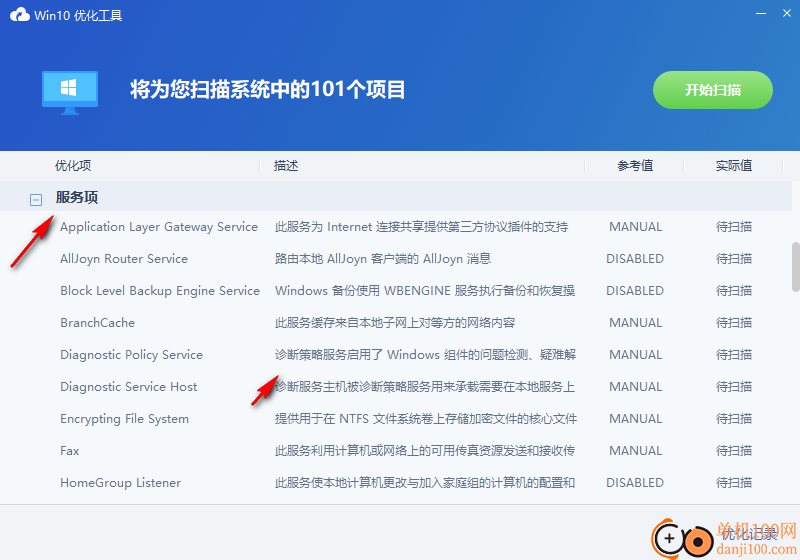Select Encrypting File System item
This screenshot has width=800, height=560.
(x=124, y=419)
